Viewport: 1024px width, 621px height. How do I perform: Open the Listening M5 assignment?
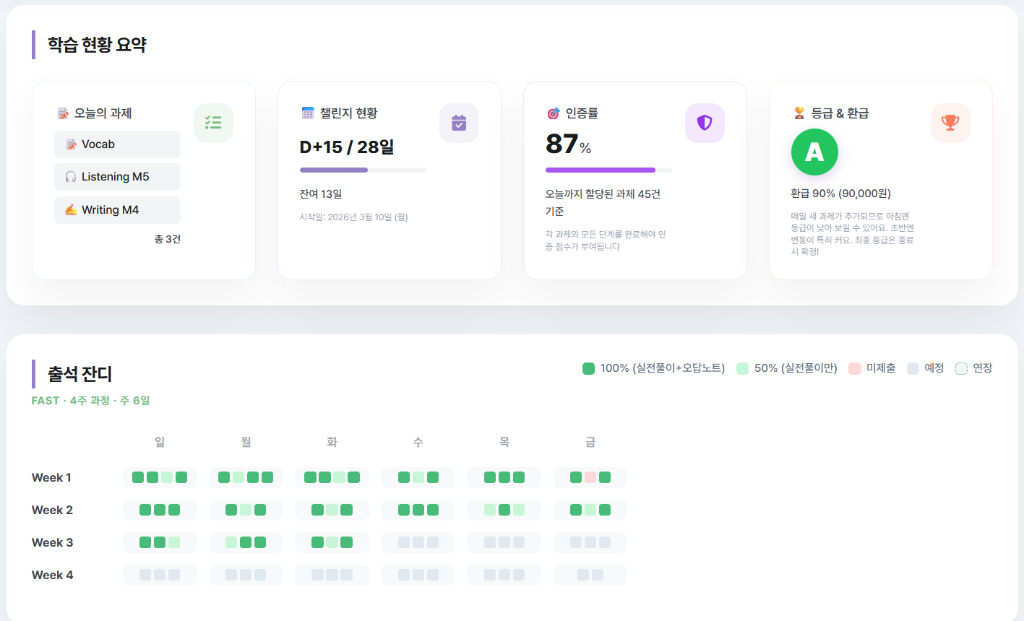click(x=117, y=177)
